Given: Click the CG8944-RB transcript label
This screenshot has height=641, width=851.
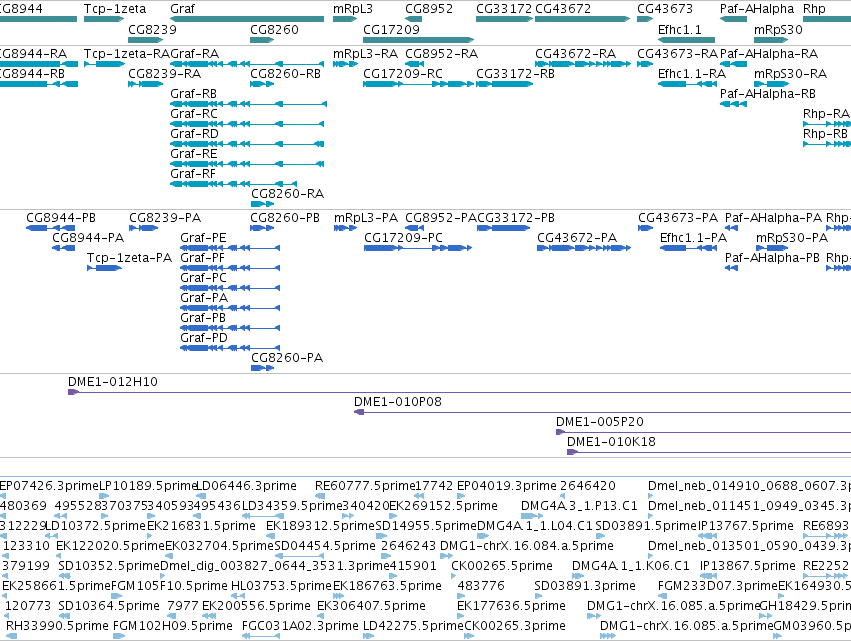Looking at the screenshot, I should 33,73.
